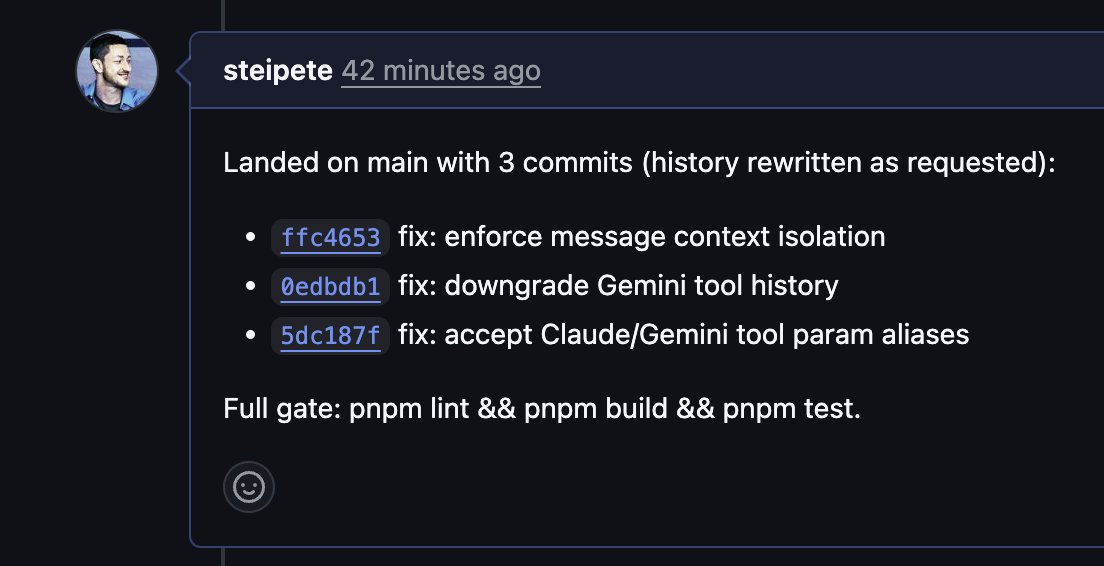Image resolution: width=1104 pixels, height=566 pixels.
Task: Click the "(history rewritten as requested)" phrase
Action: [x=848, y=163]
